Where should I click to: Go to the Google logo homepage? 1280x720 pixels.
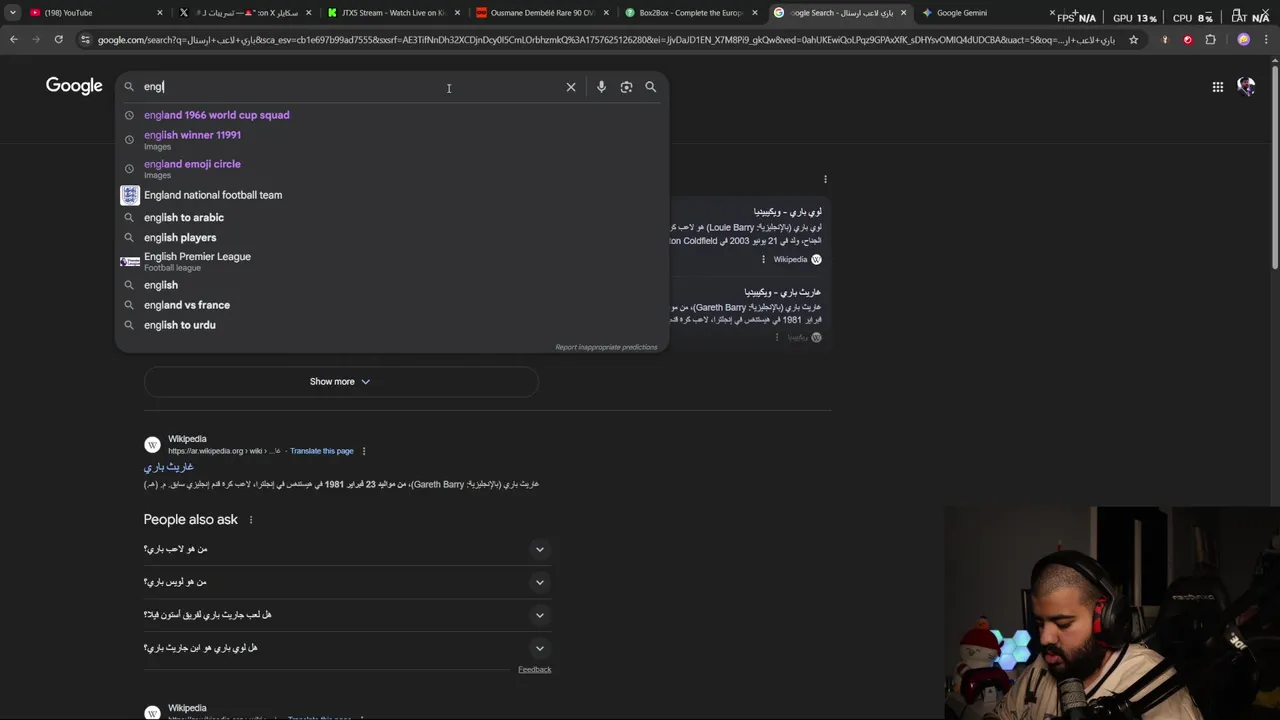(x=74, y=86)
